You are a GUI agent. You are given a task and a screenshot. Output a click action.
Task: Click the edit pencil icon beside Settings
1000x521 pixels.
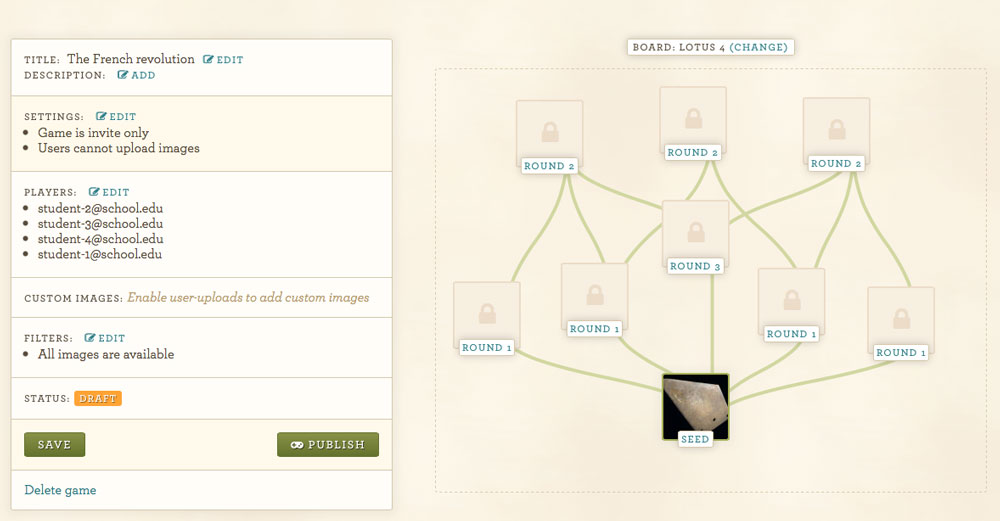[101, 116]
